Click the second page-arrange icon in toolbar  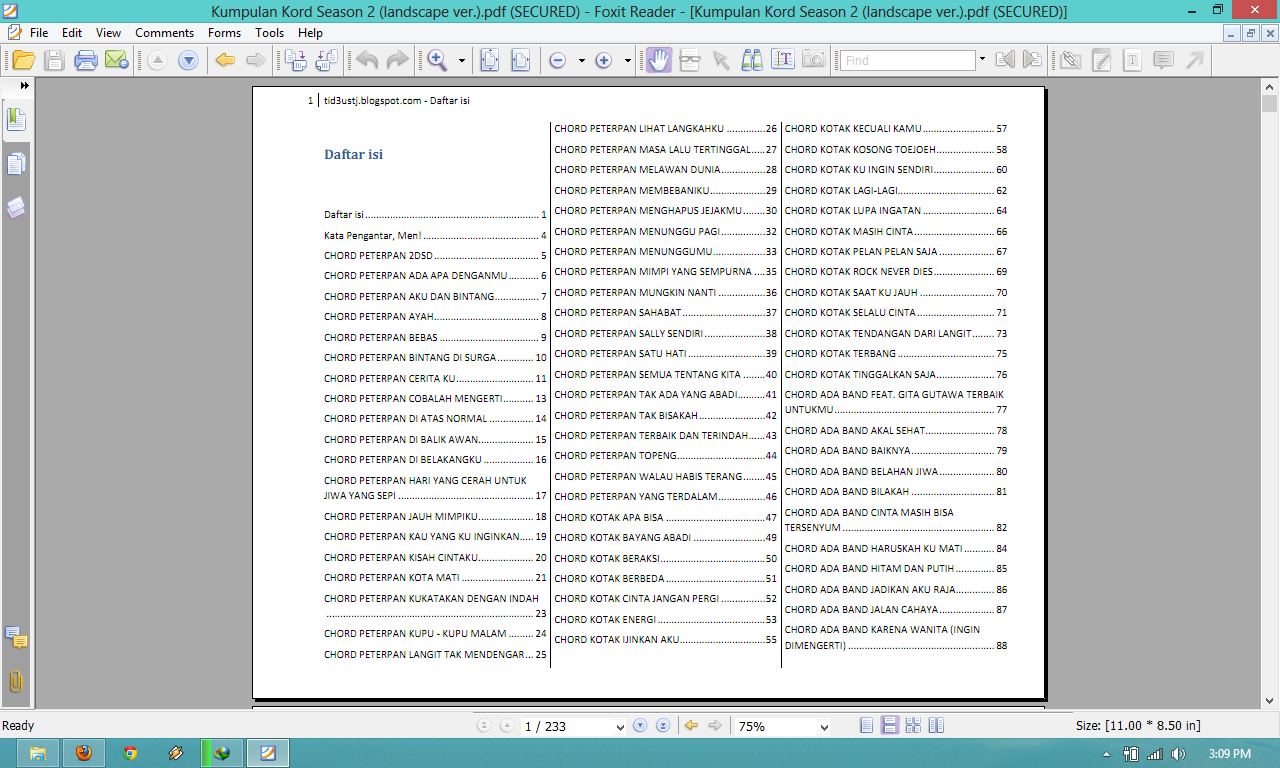(x=327, y=61)
